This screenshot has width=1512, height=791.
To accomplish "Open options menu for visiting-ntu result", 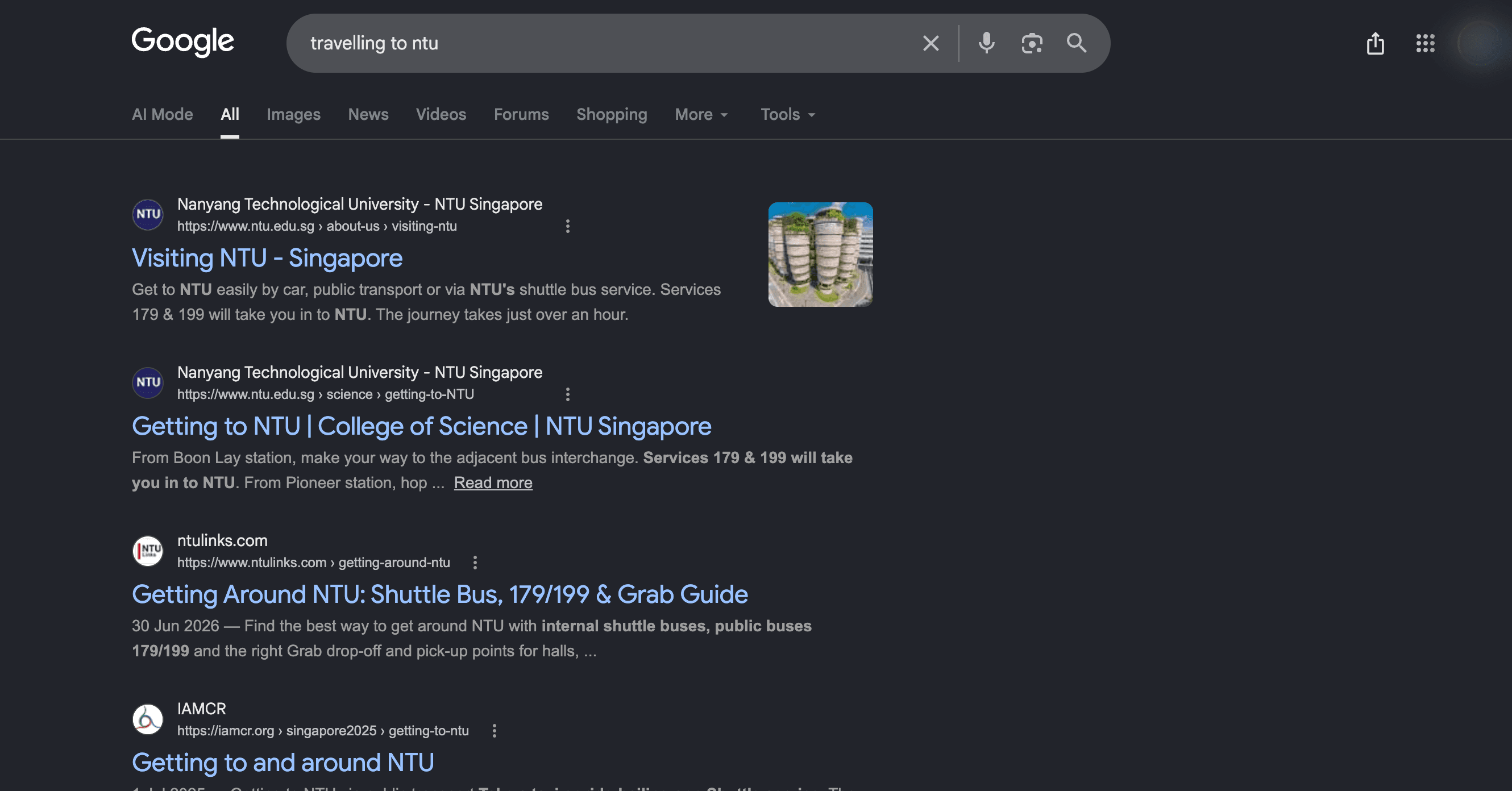I will pyautogui.click(x=568, y=227).
